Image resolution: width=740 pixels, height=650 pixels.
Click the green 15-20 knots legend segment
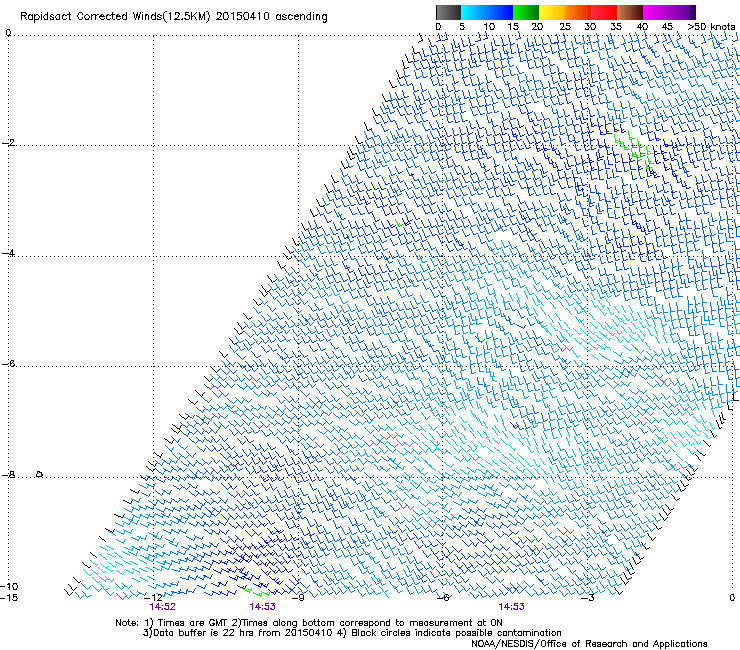coord(526,12)
